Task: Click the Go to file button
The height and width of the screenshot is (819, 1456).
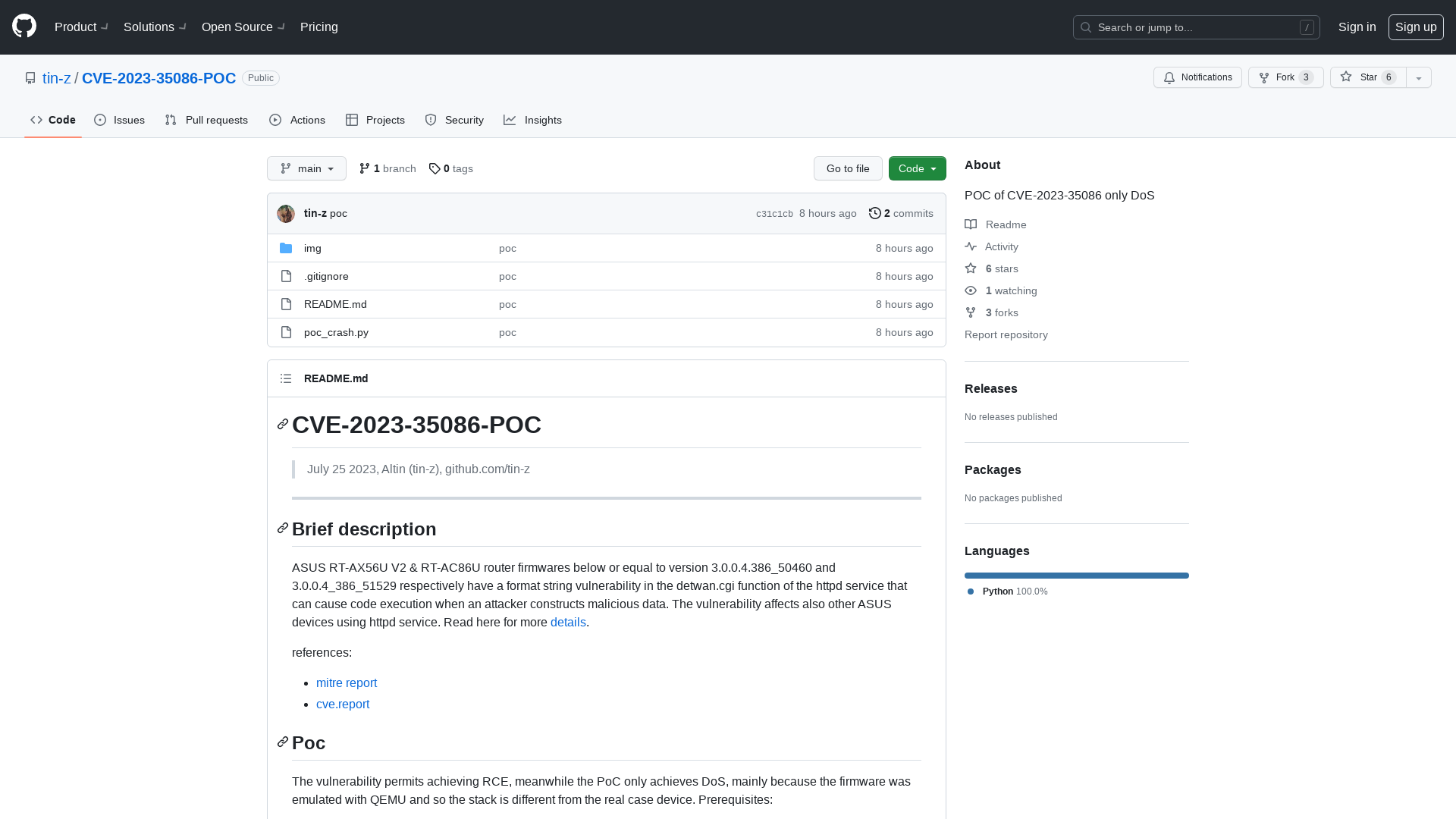Action: 847,167
